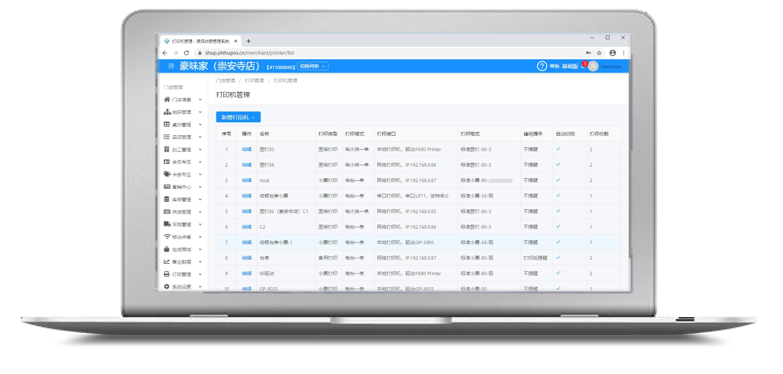783x374 pixels.
Task: Open help via the question mark icon
Action: 542,66
